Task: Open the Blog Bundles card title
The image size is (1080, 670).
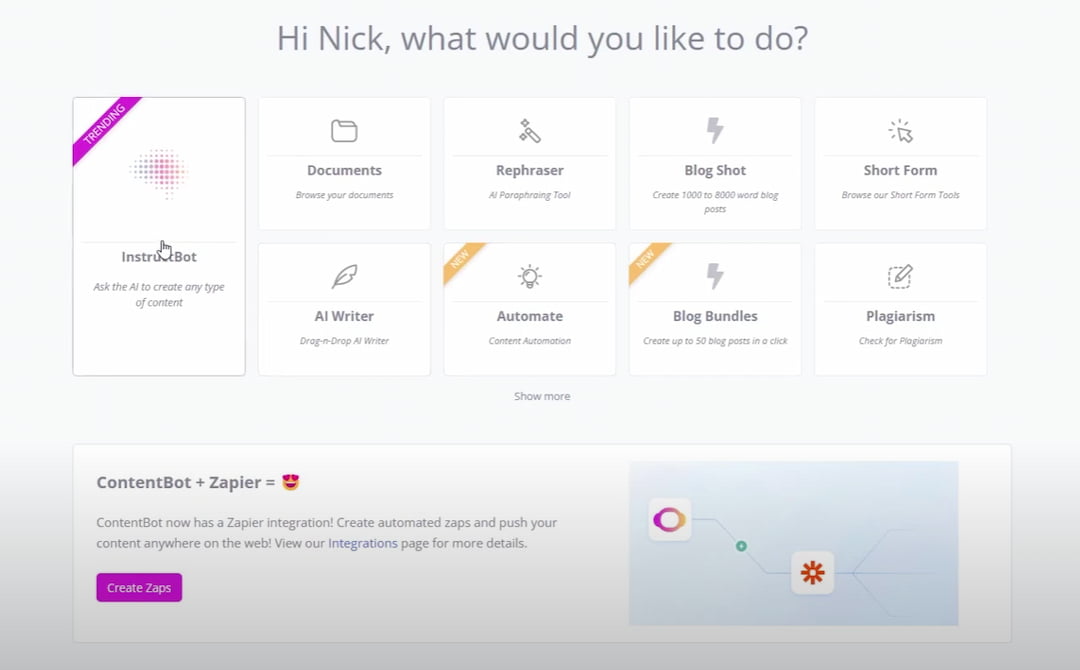Action: click(715, 316)
